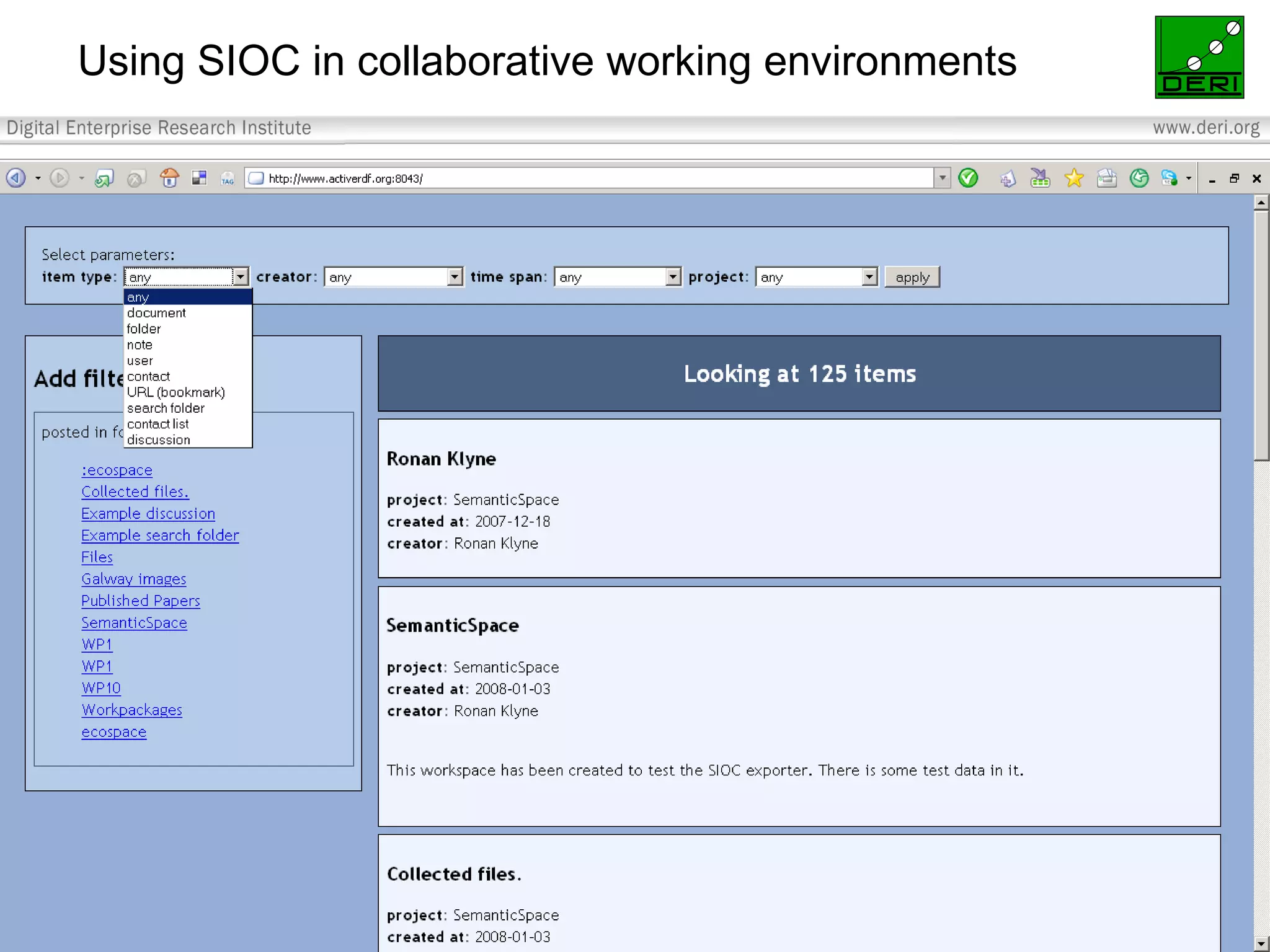Open the 'SemanticSpace' folder link

click(x=134, y=623)
